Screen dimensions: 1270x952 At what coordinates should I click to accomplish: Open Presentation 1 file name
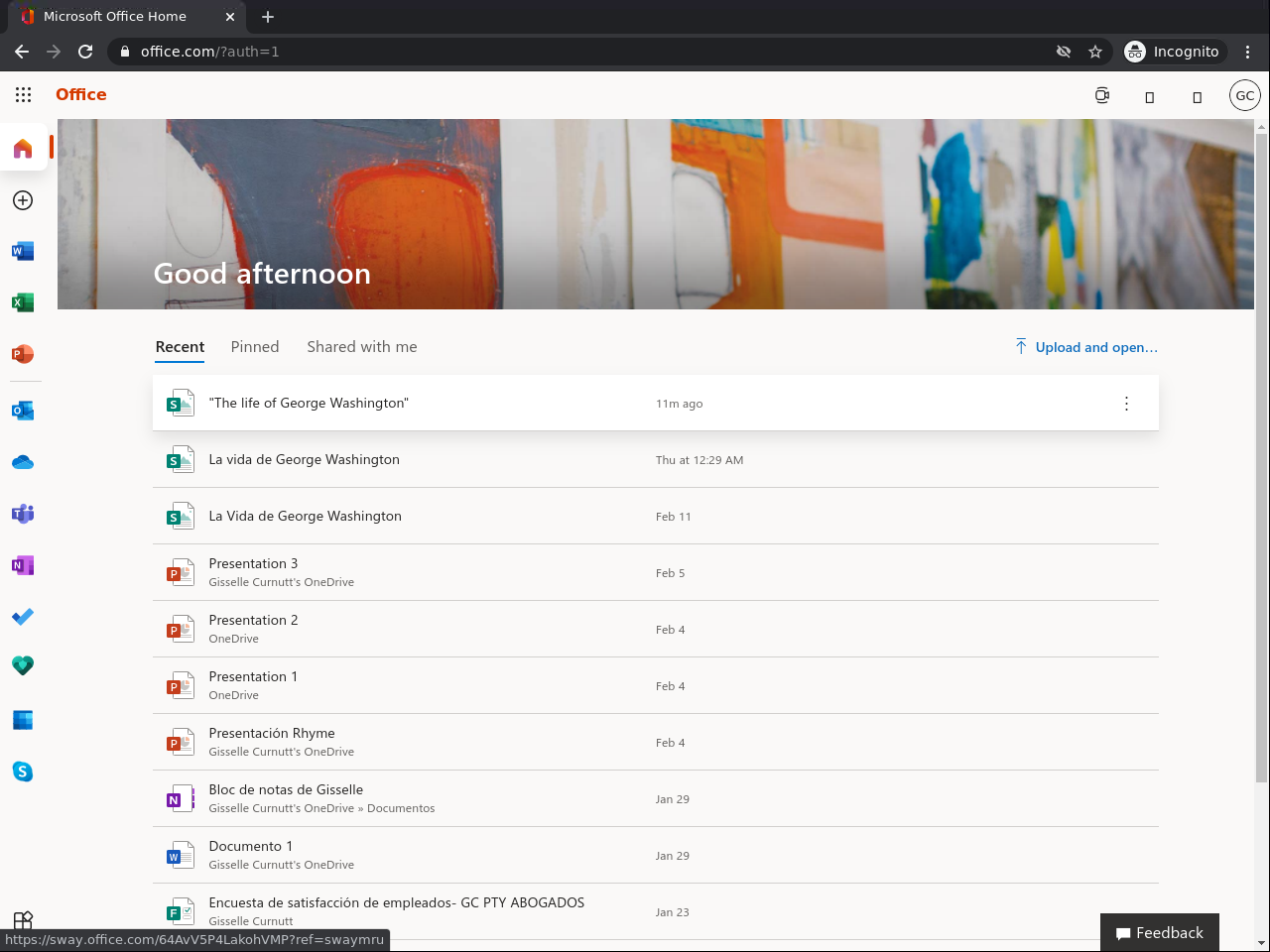pos(253,676)
